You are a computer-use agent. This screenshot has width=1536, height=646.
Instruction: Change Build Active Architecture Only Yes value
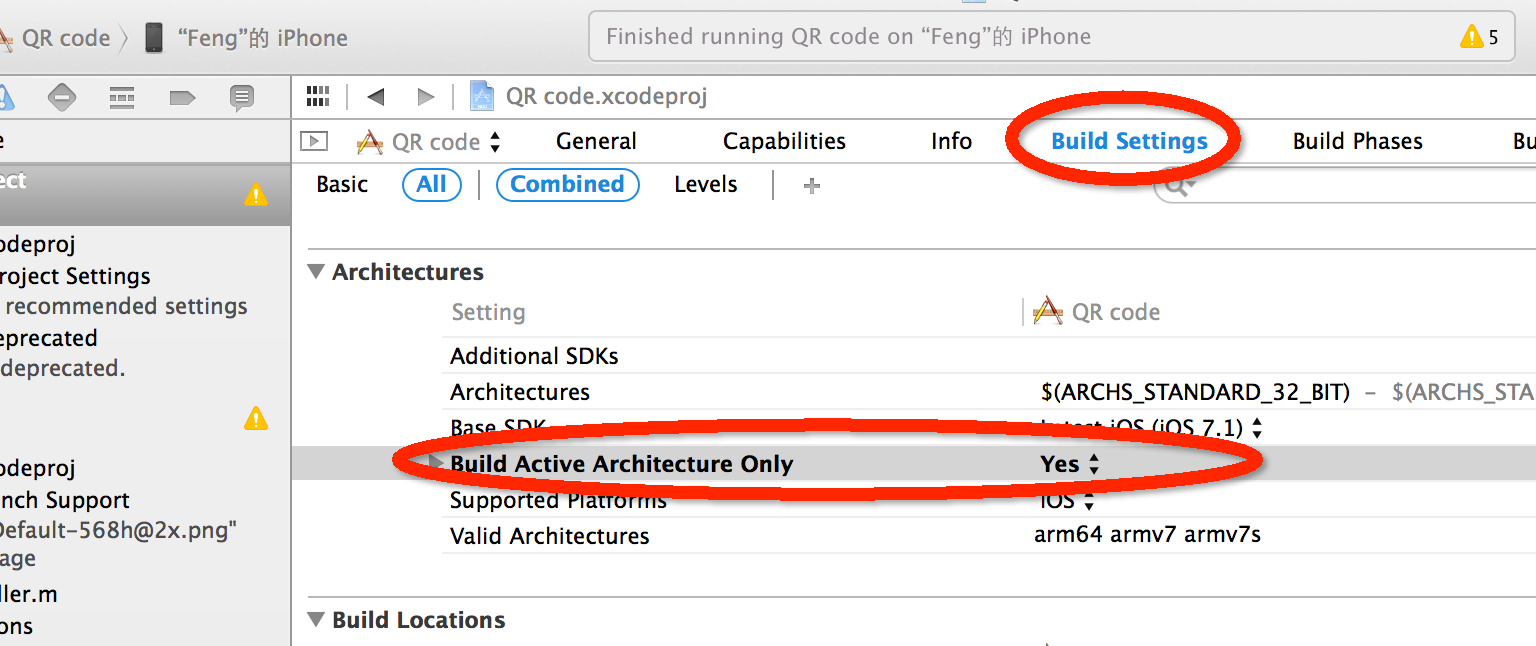[1070, 464]
